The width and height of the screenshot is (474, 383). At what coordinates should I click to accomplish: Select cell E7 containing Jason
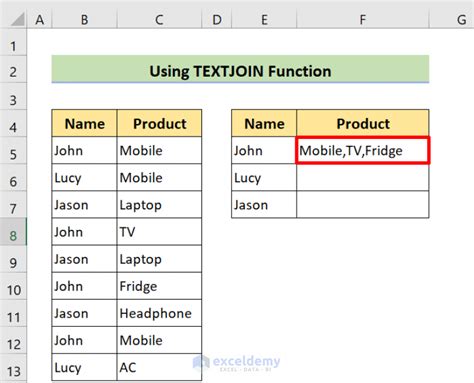(x=264, y=205)
